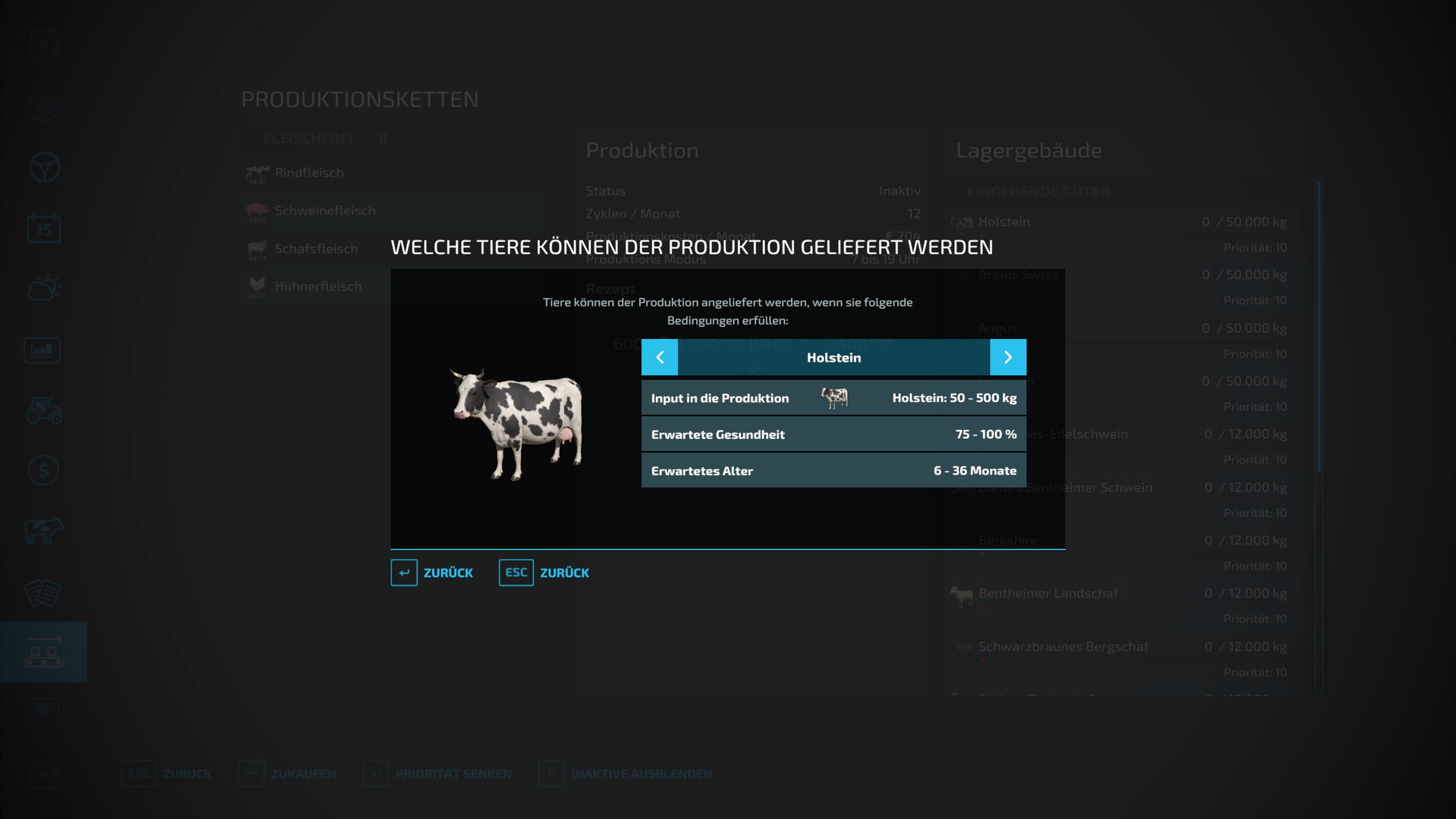Viewport: 1456px width, 819px height.
Task: Click the Lagergebäude list scrollbar
Action: point(1319,326)
